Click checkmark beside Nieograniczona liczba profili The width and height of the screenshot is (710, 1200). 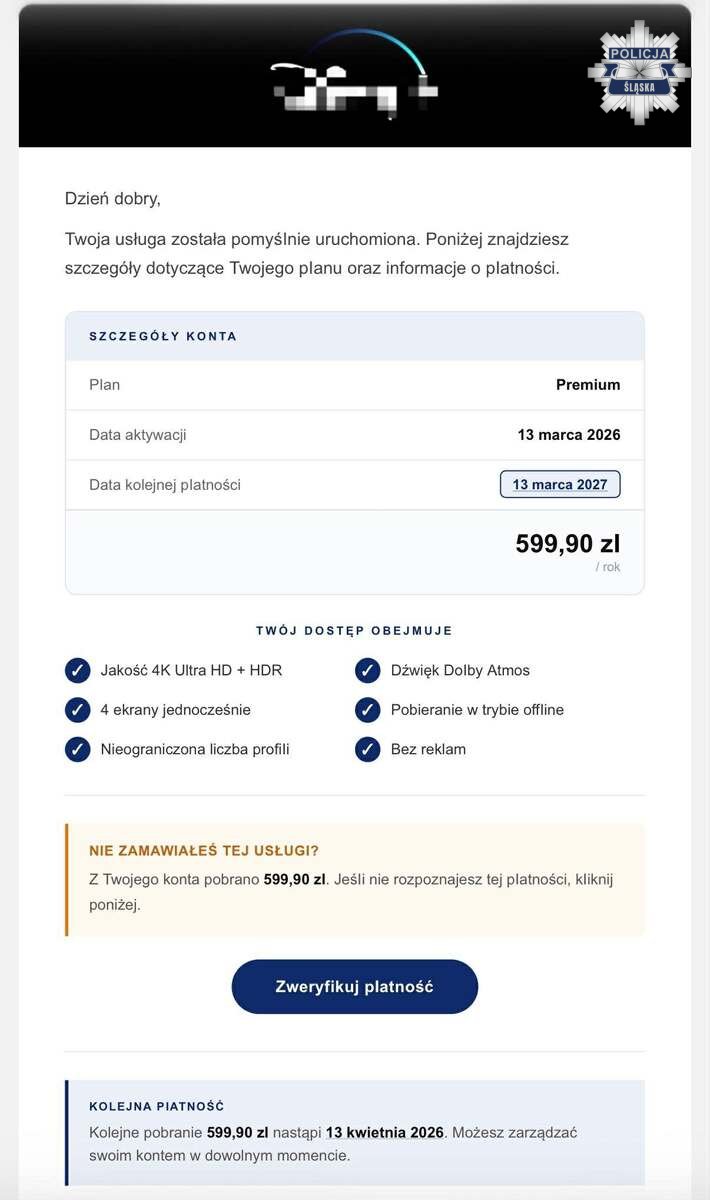(x=78, y=749)
